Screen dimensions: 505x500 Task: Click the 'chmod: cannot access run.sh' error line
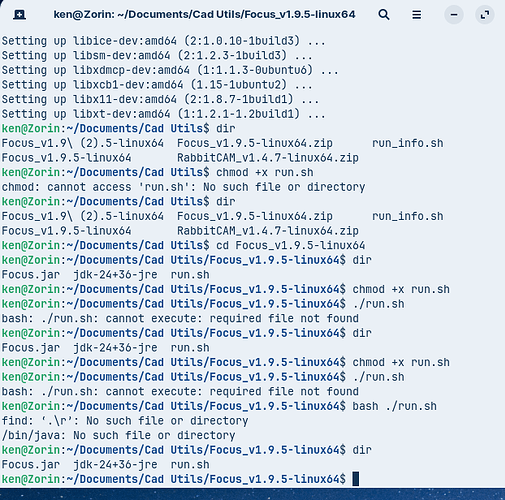click(183, 187)
